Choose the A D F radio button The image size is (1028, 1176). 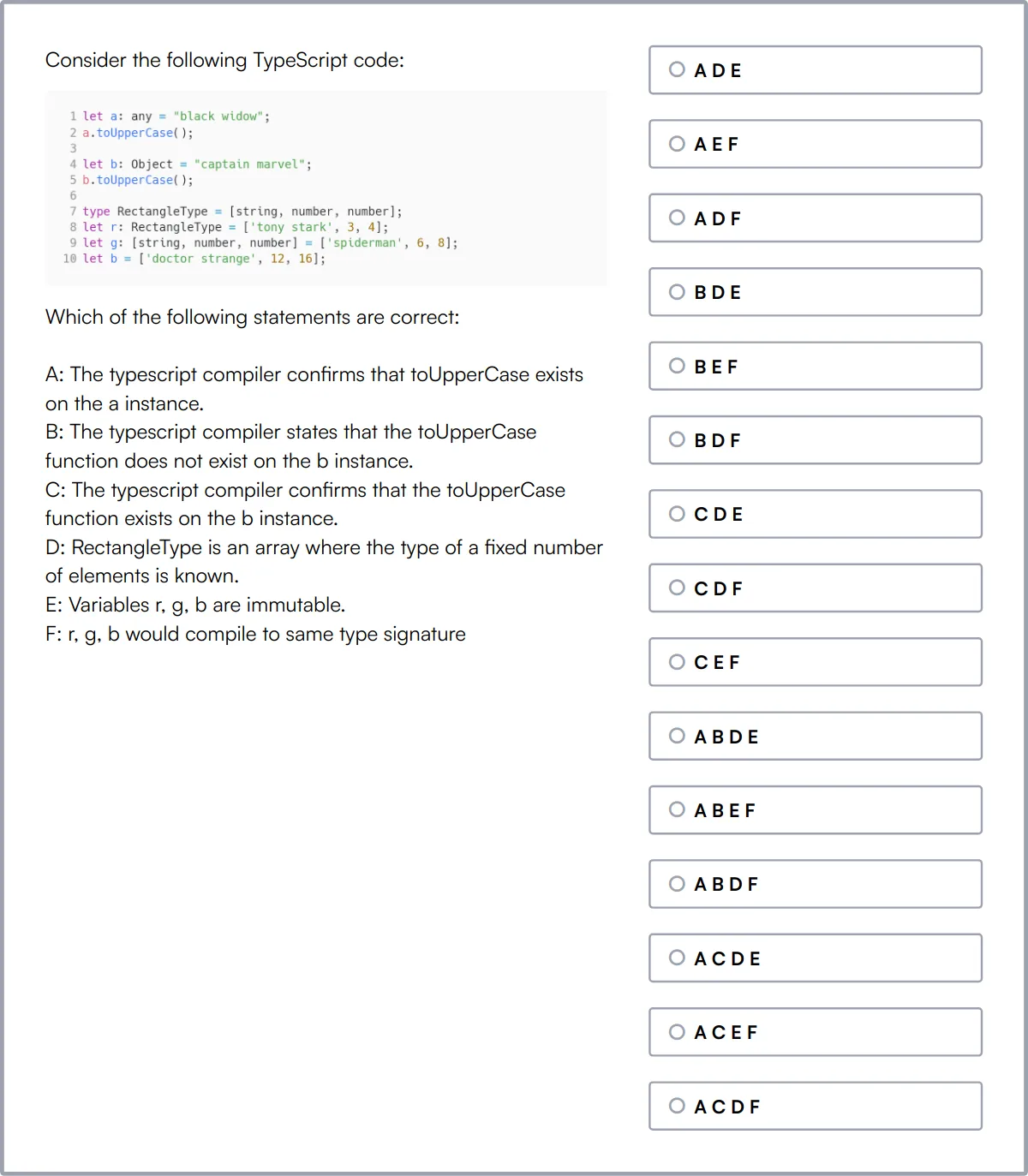point(815,218)
